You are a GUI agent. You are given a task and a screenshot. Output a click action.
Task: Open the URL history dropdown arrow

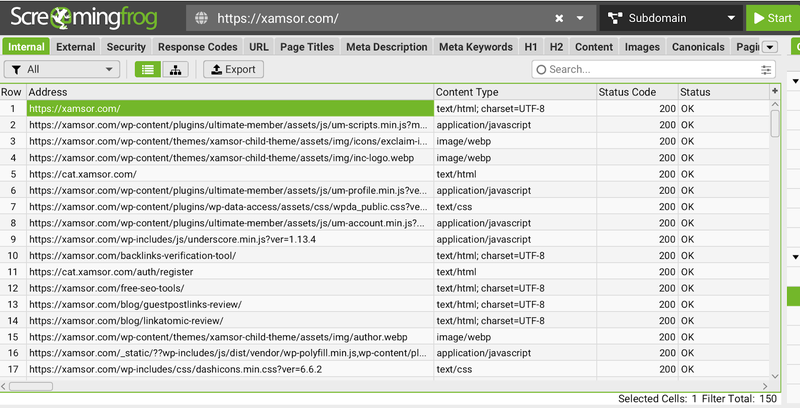point(580,18)
